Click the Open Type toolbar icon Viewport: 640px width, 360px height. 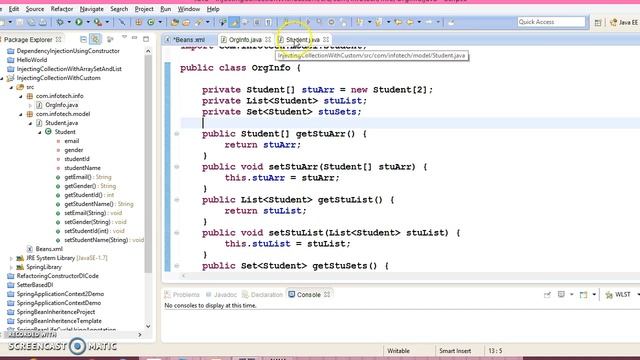[x=175, y=22]
